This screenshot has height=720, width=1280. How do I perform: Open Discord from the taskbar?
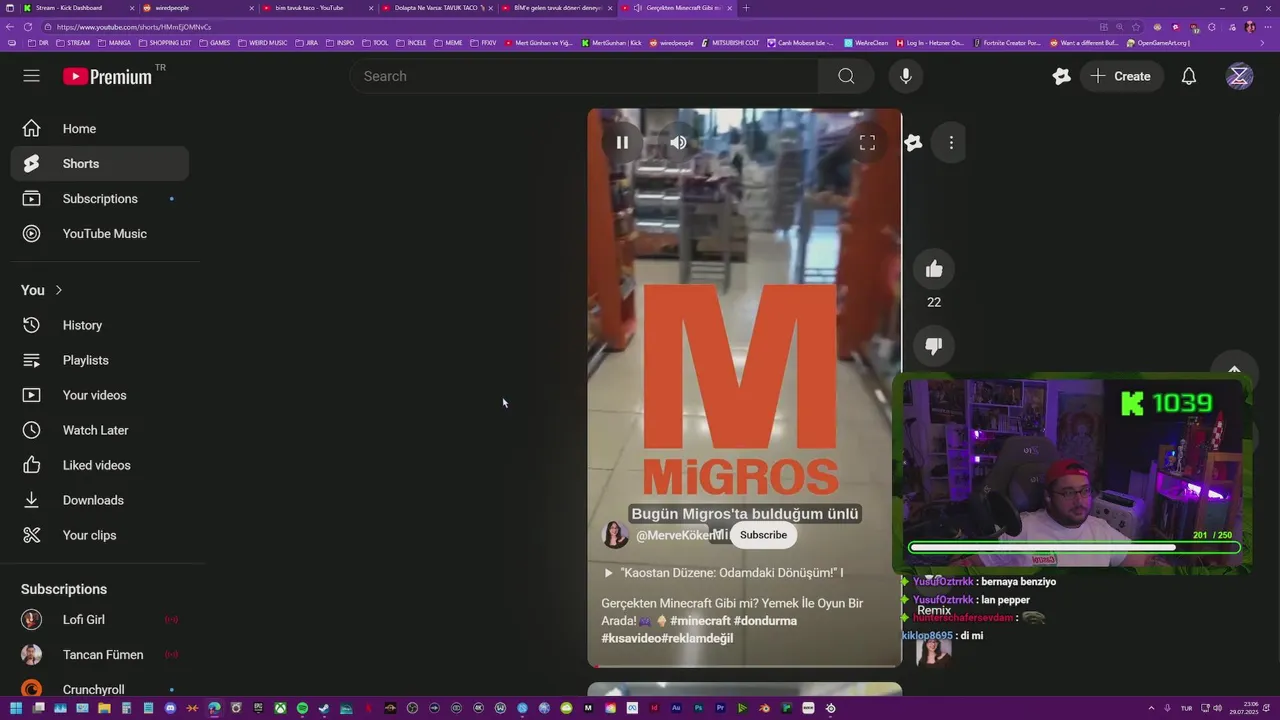[x=170, y=709]
